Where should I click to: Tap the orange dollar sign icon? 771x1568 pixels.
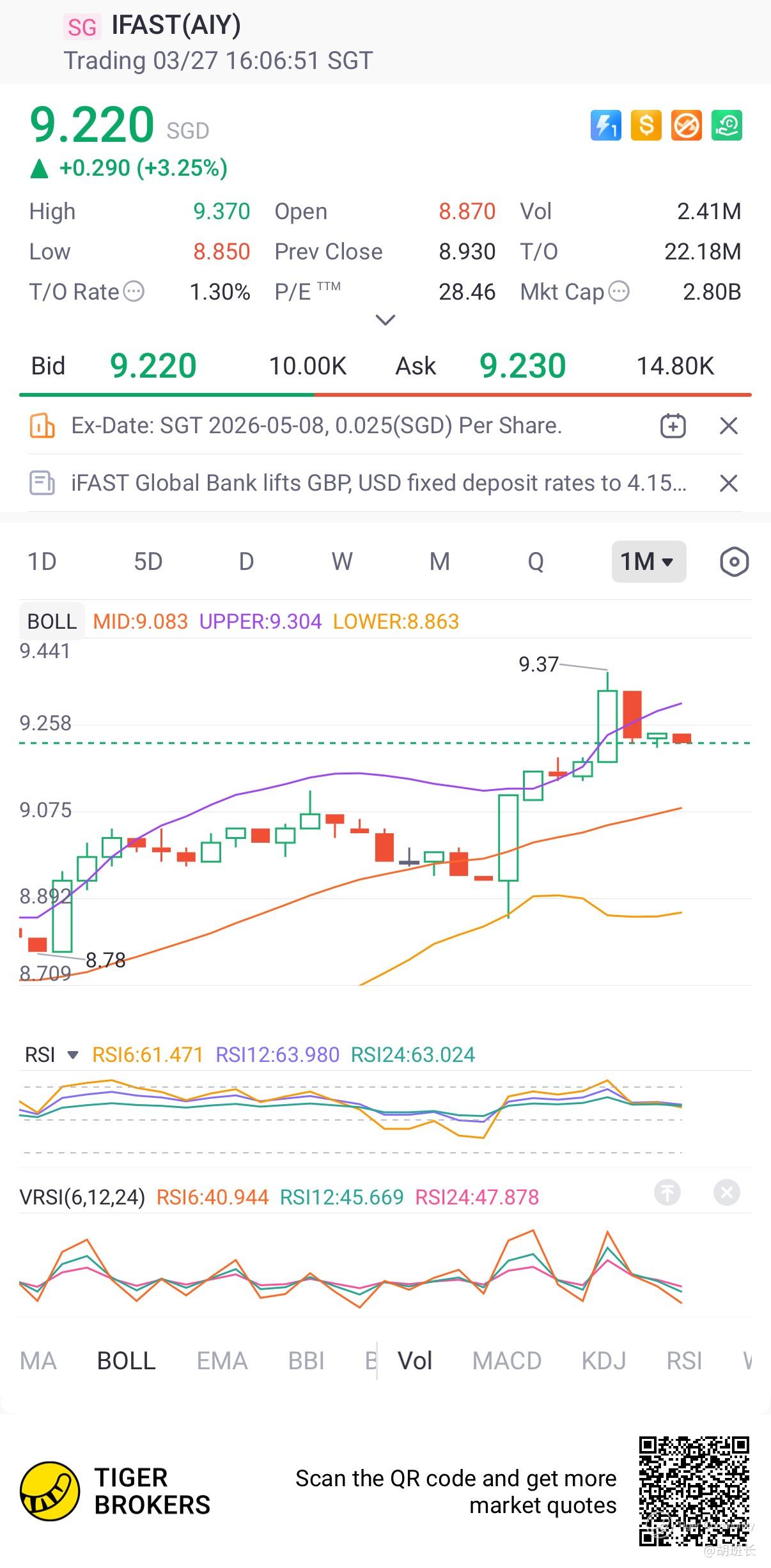click(646, 125)
